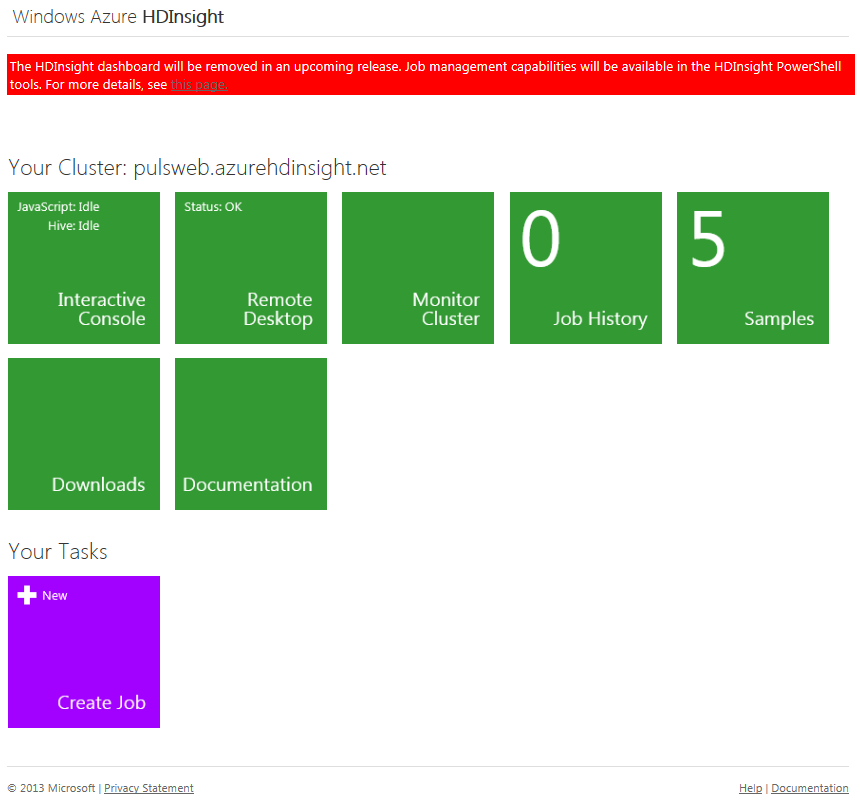Click the Windows Azure HDInsight header title
860x806 pixels.
pyautogui.click(x=118, y=17)
